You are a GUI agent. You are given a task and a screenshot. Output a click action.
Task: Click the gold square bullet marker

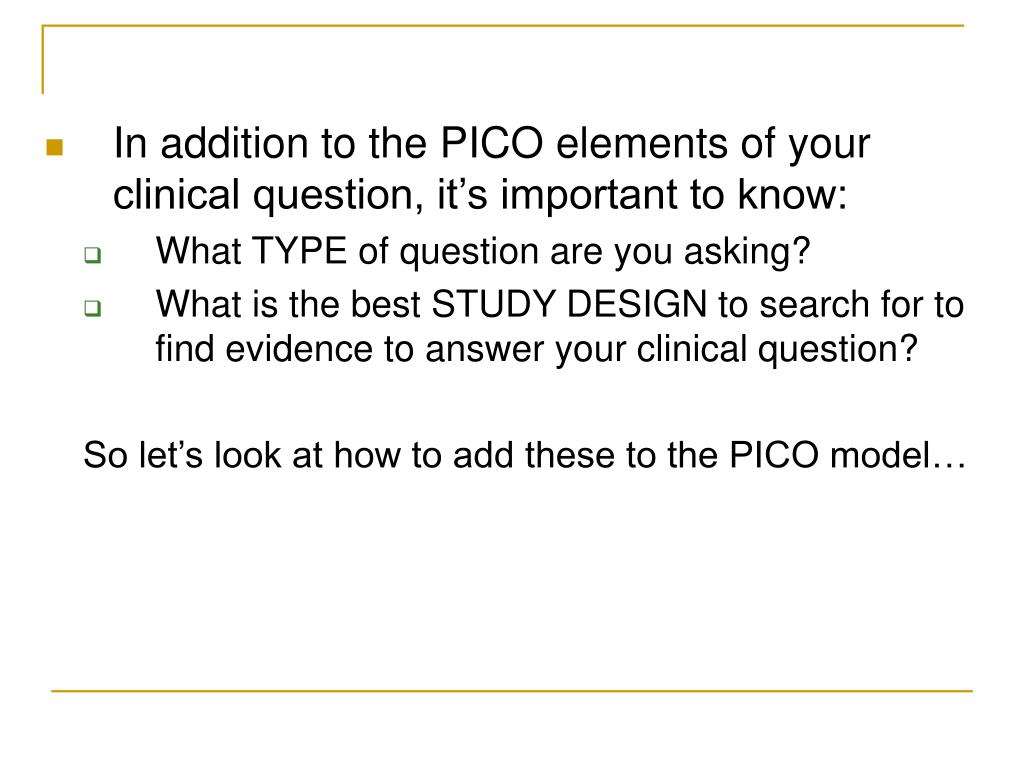[55, 147]
